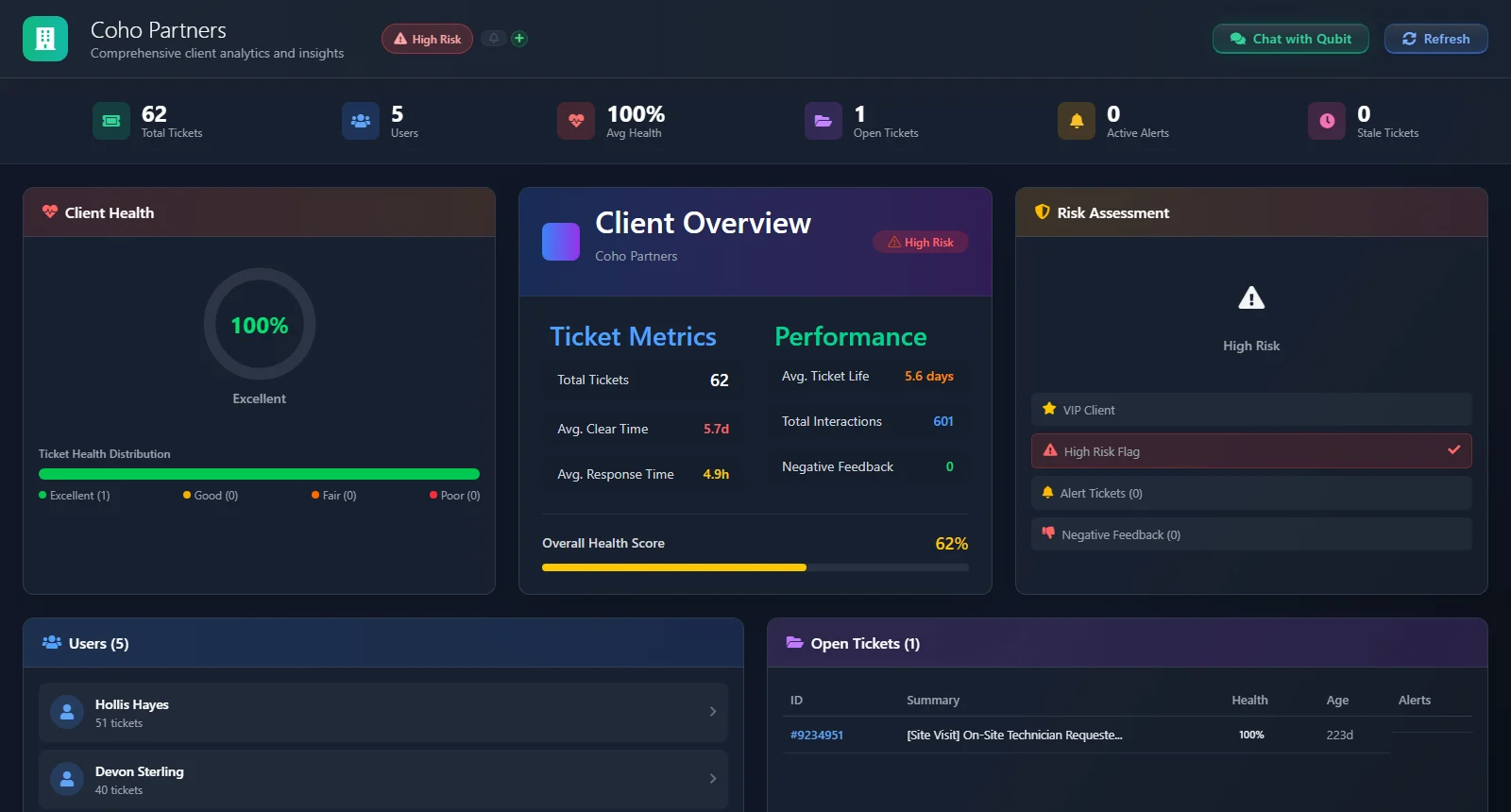Click the Negative Feedback row in Performance

[x=868, y=466]
